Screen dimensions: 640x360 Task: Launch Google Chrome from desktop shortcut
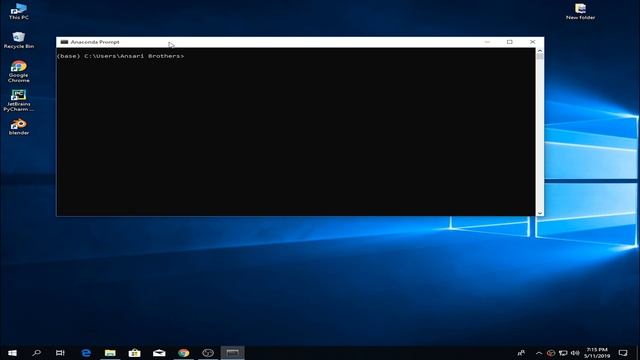18,71
